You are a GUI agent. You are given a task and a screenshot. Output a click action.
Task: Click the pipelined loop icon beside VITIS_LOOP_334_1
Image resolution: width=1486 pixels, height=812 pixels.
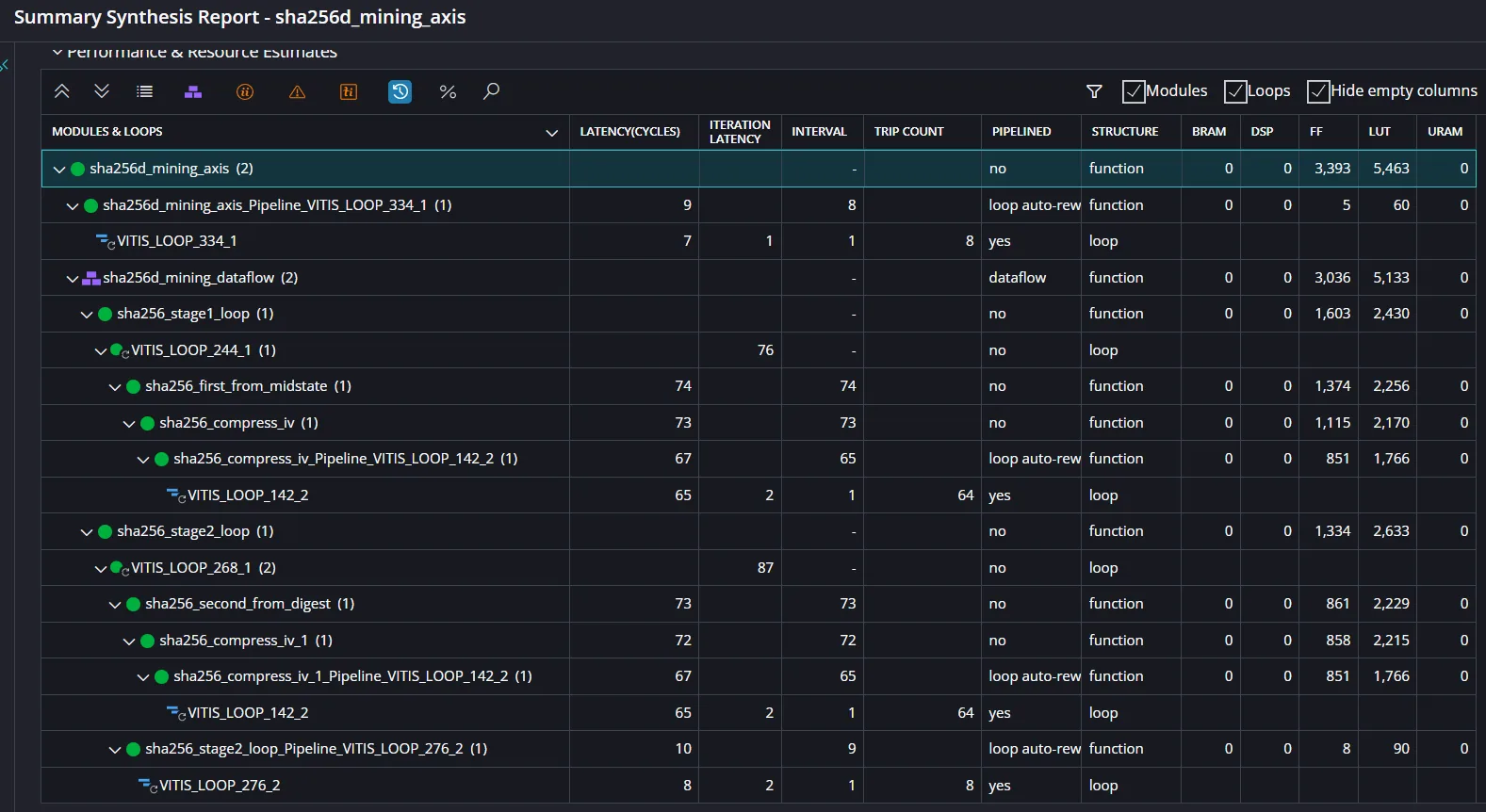point(106,241)
